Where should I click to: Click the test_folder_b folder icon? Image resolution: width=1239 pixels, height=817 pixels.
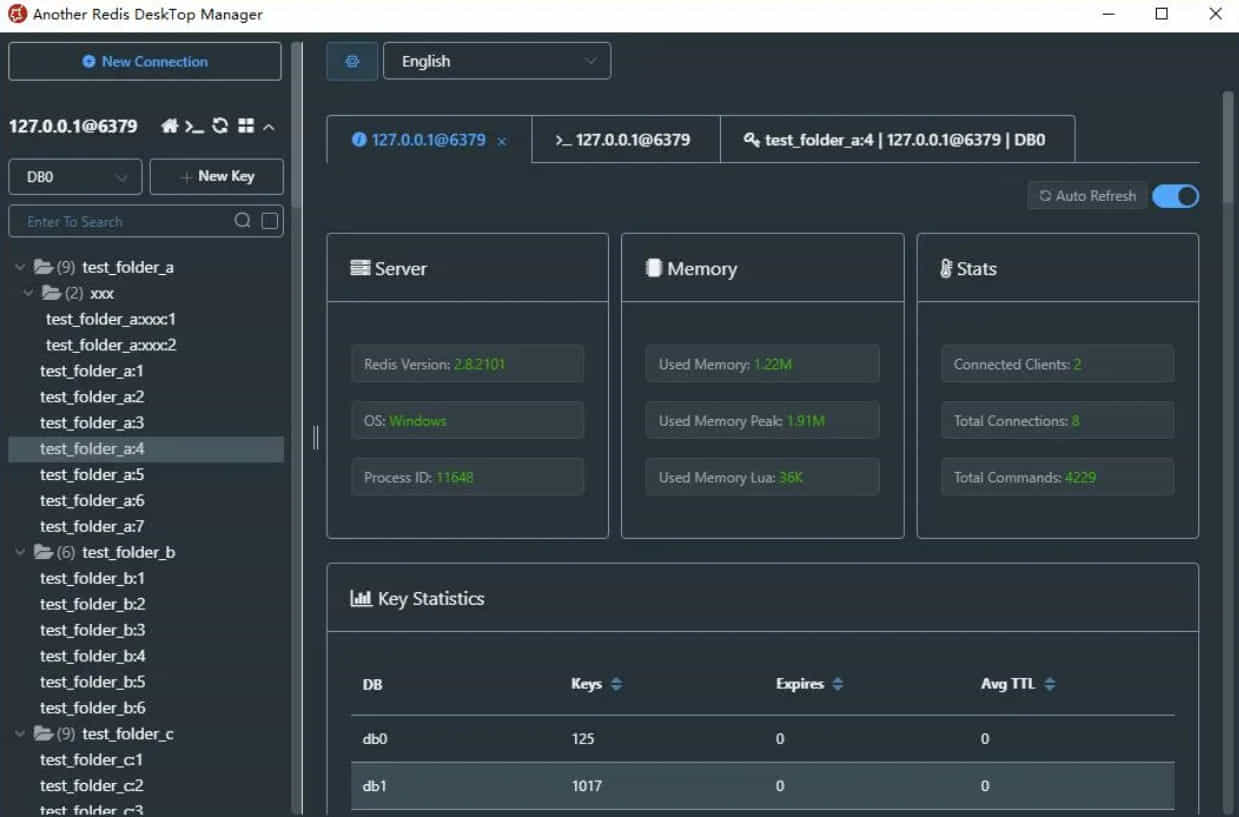[43, 552]
